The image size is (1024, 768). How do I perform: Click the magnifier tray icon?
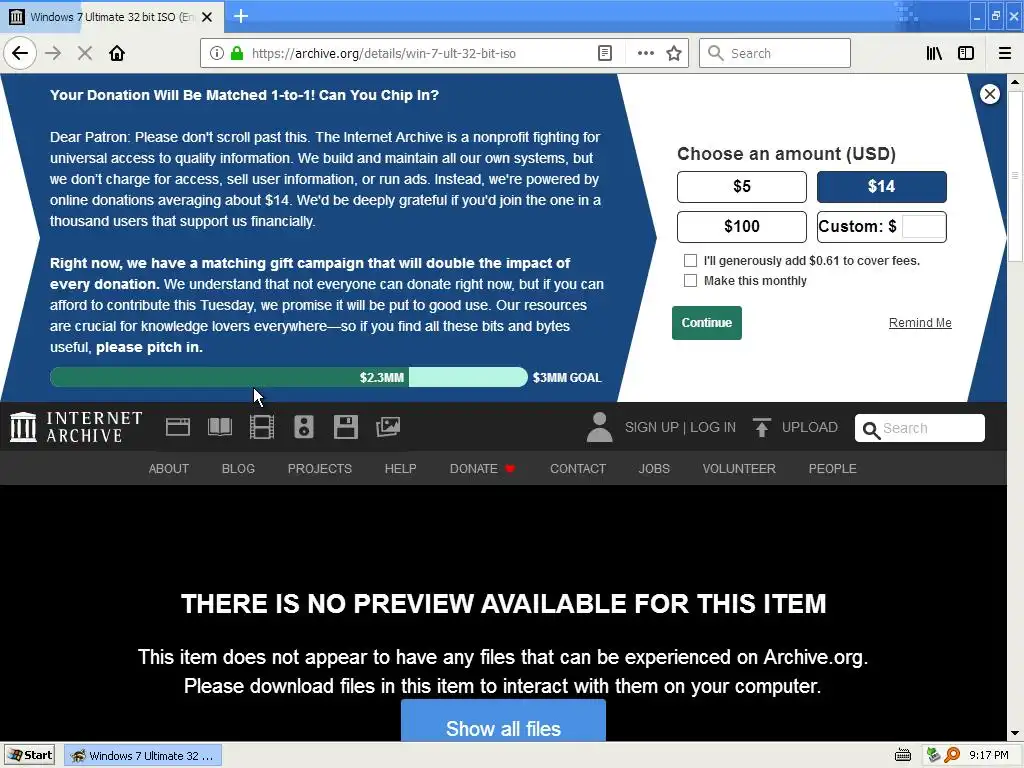952,756
